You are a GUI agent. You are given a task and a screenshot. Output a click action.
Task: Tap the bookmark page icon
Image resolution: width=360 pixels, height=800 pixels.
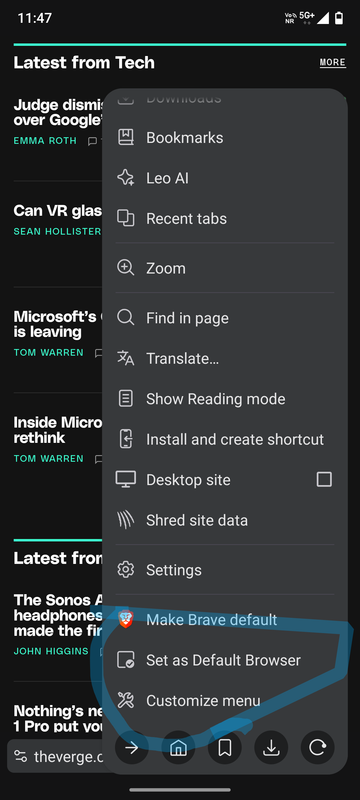[x=224, y=748]
